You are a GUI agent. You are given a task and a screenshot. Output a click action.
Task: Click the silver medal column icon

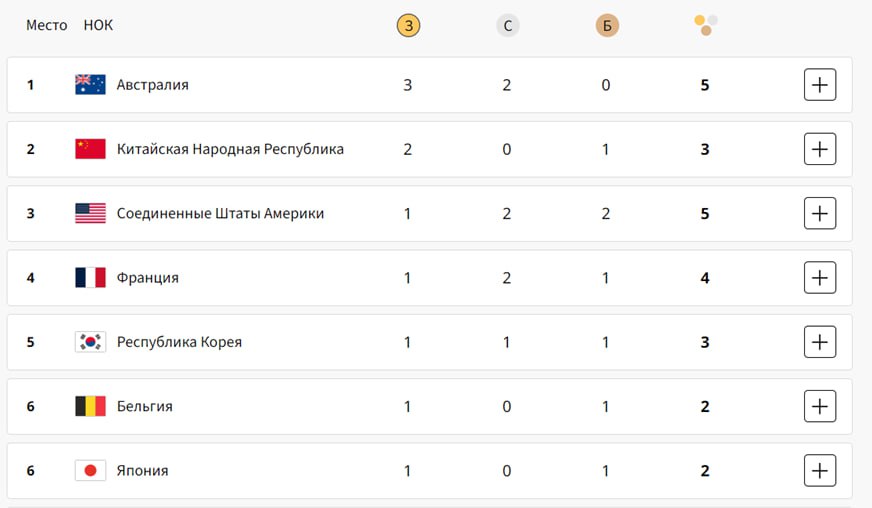(x=507, y=26)
